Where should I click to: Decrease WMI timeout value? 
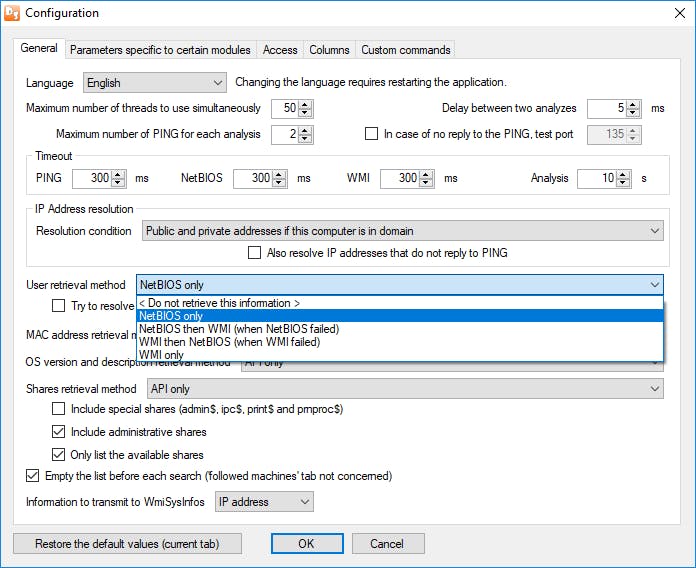click(426, 182)
